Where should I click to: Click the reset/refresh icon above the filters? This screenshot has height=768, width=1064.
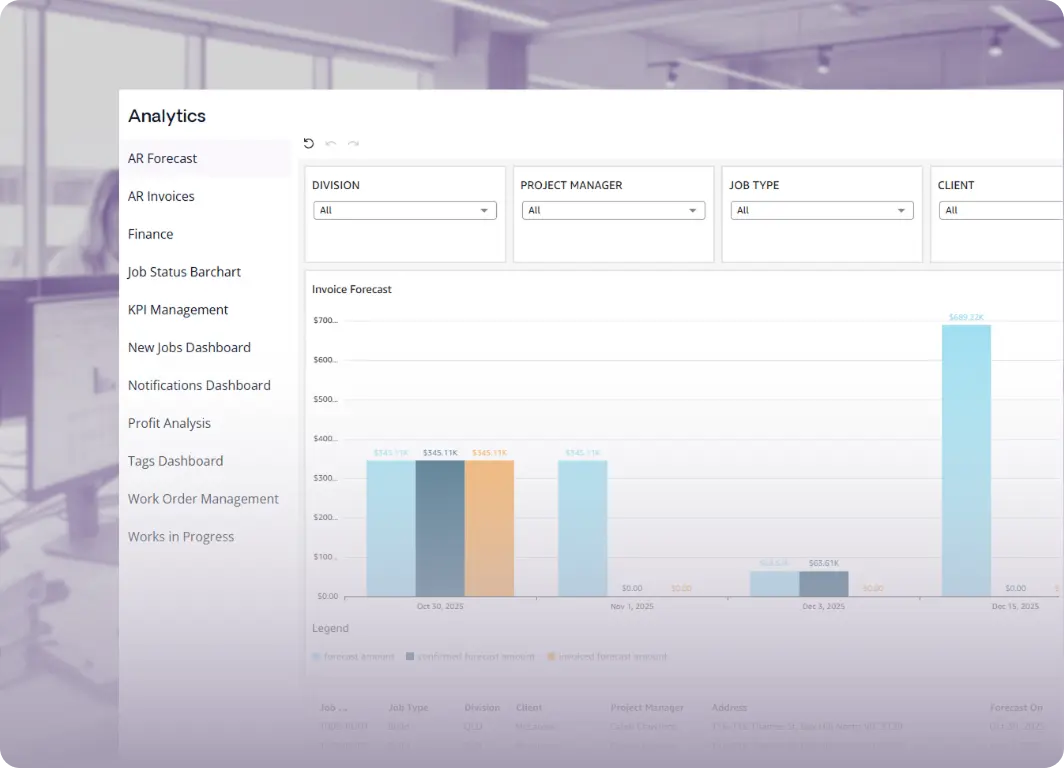[x=309, y=143]
